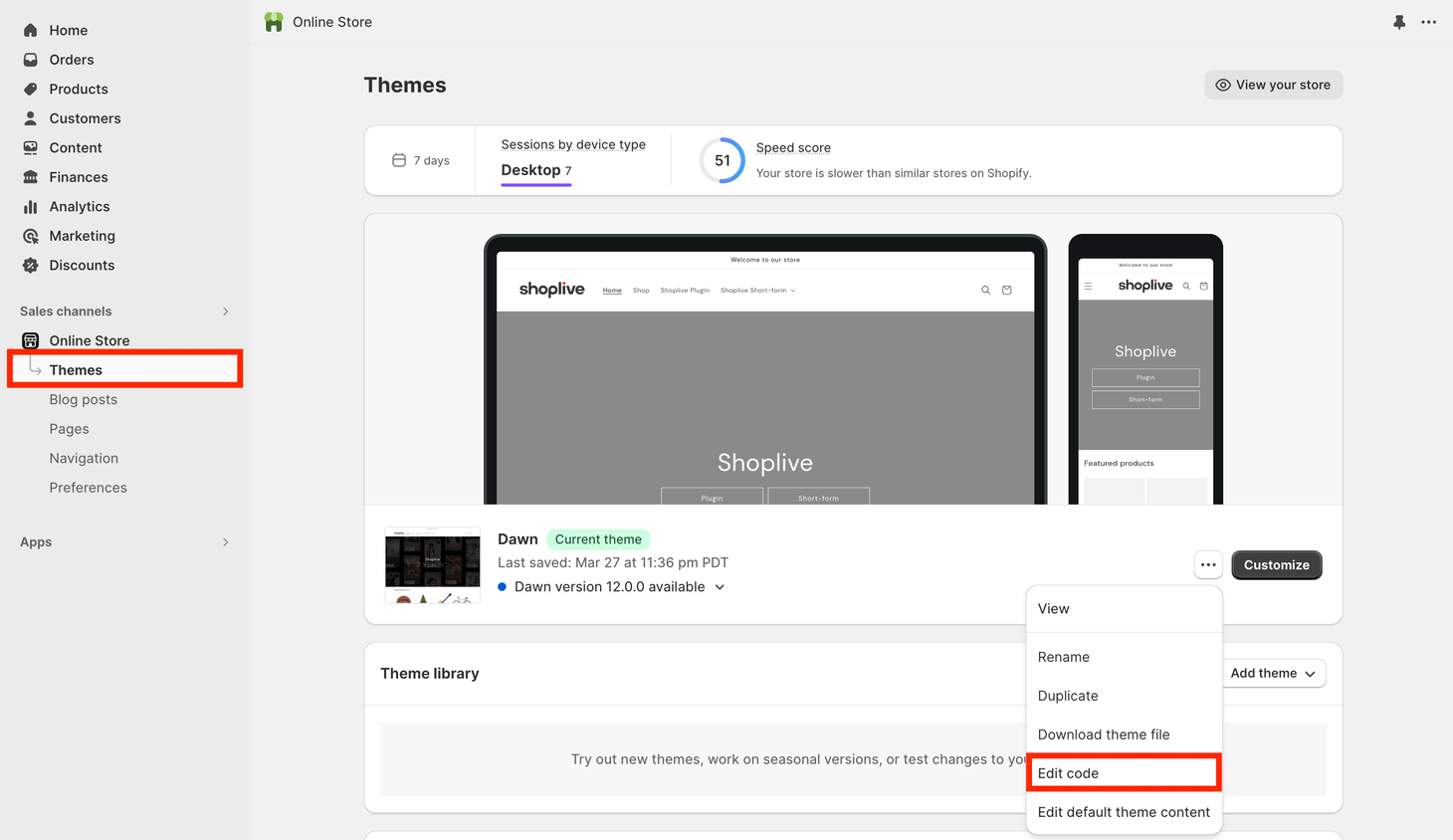Click the Home house icon in sidebar
The height and width of the screenshot is (840, 1453).
click(31, 31)
